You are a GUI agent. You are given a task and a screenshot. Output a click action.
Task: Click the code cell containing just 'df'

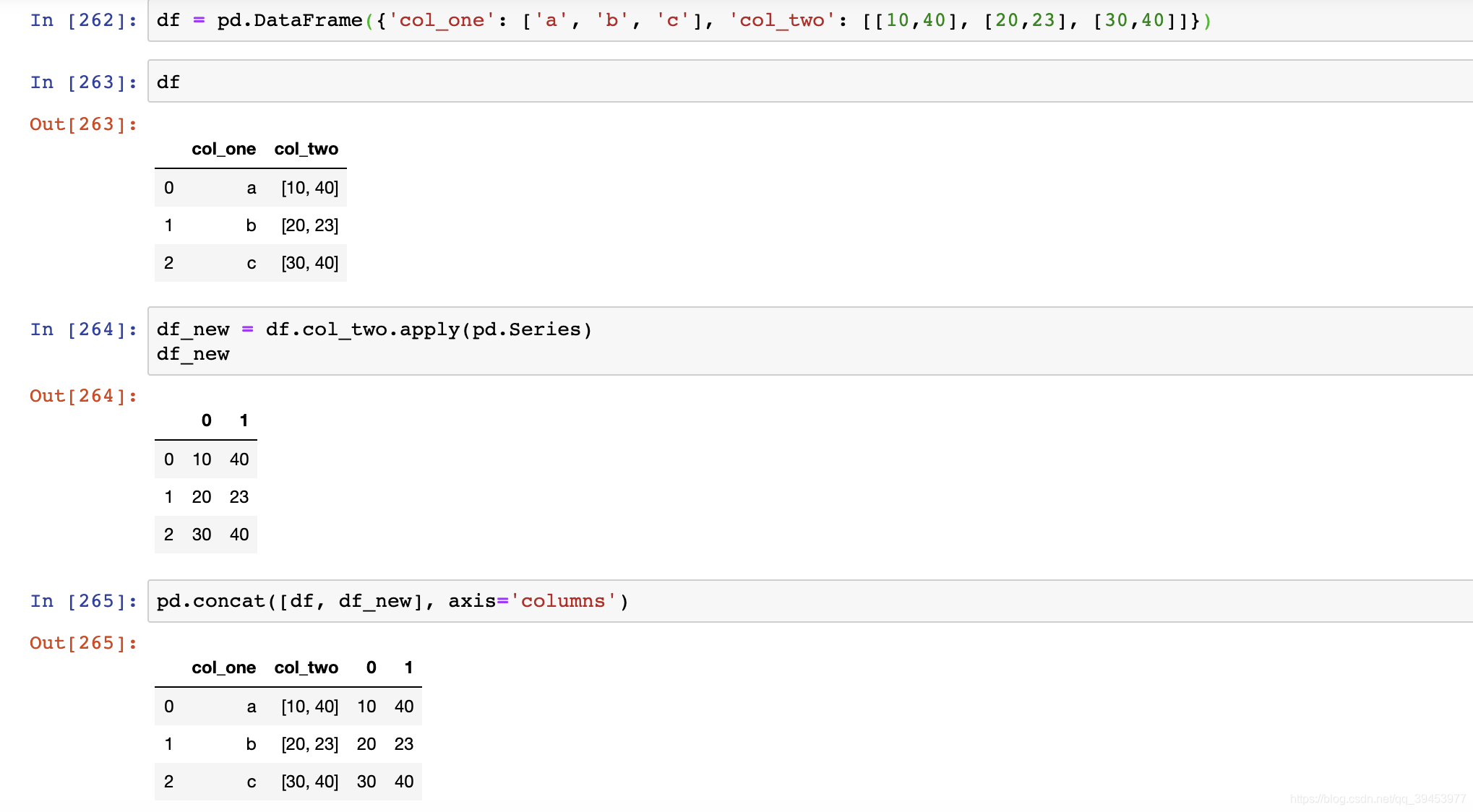(x=795, y=82)
